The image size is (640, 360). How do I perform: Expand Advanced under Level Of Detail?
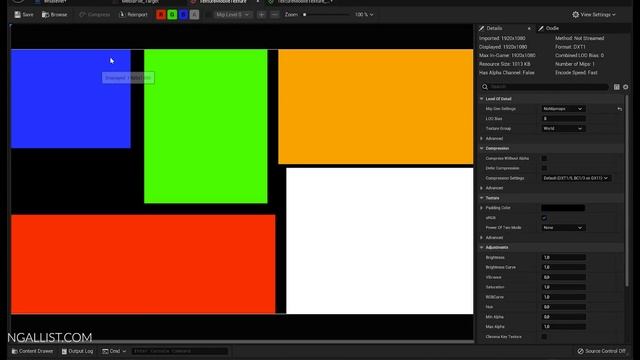point(482,138)
